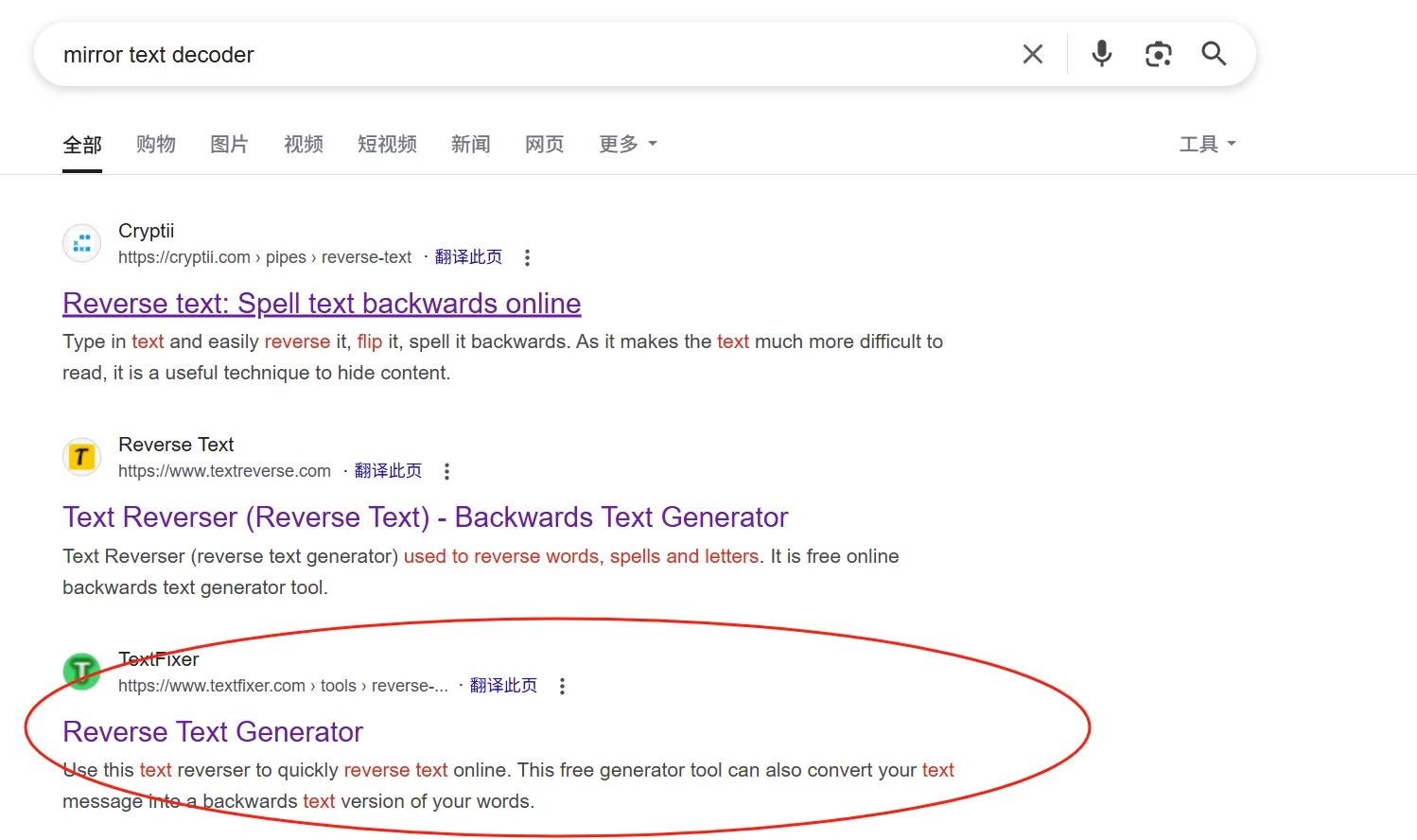Open 'Reverse text: Spell text backwards online' link
The width and height of the screenshot is (1417, 840).
point(322,304)
